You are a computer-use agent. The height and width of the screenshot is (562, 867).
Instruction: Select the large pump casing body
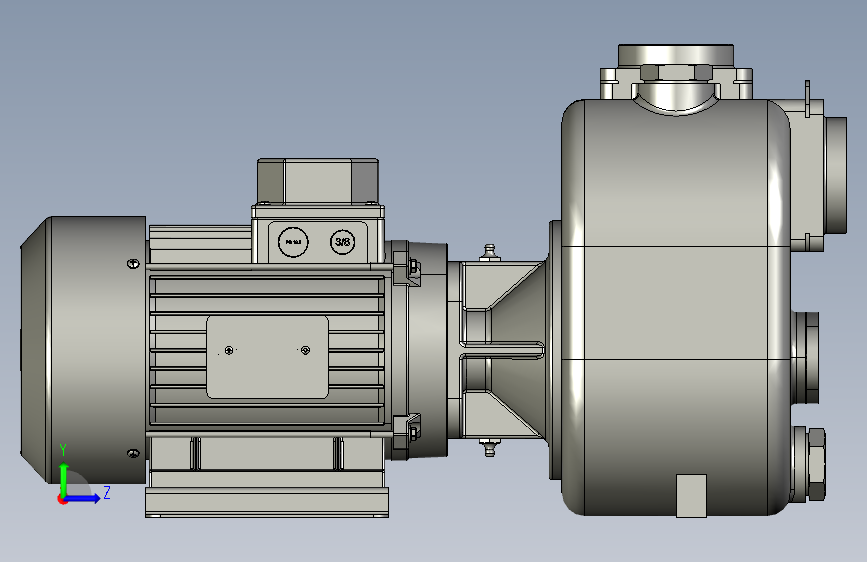point(676,308)
